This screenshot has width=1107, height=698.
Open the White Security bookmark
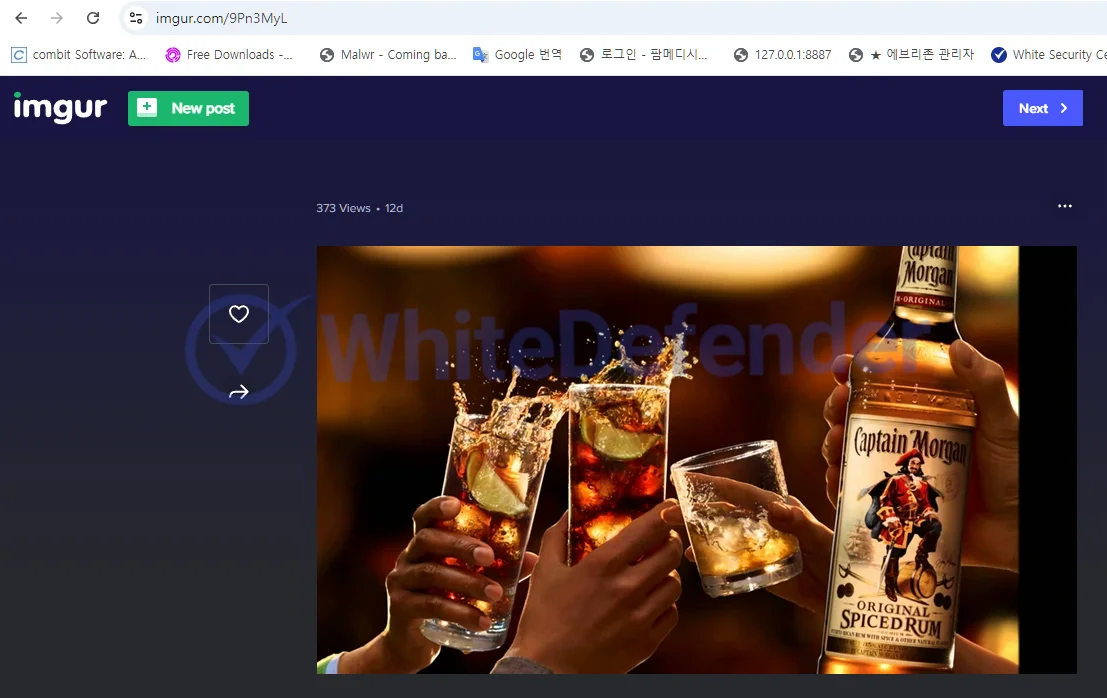tap(1050, 55)
